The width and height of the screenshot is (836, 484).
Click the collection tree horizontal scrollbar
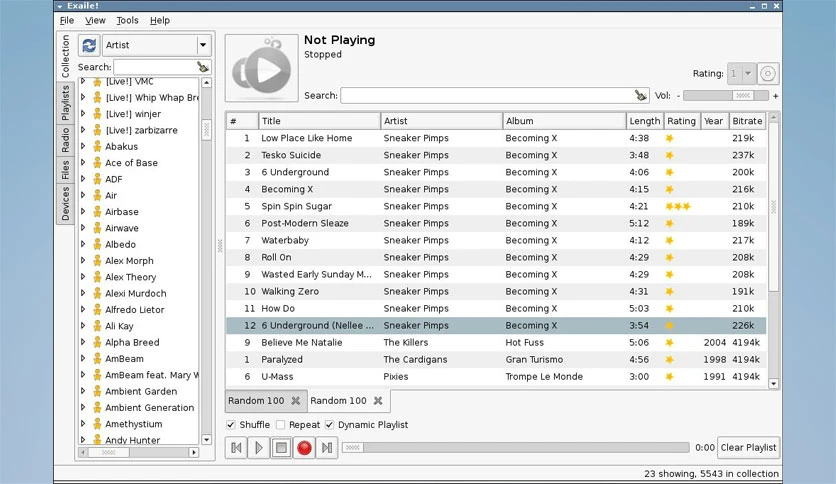pyautogui.click(x=140, y=453)
